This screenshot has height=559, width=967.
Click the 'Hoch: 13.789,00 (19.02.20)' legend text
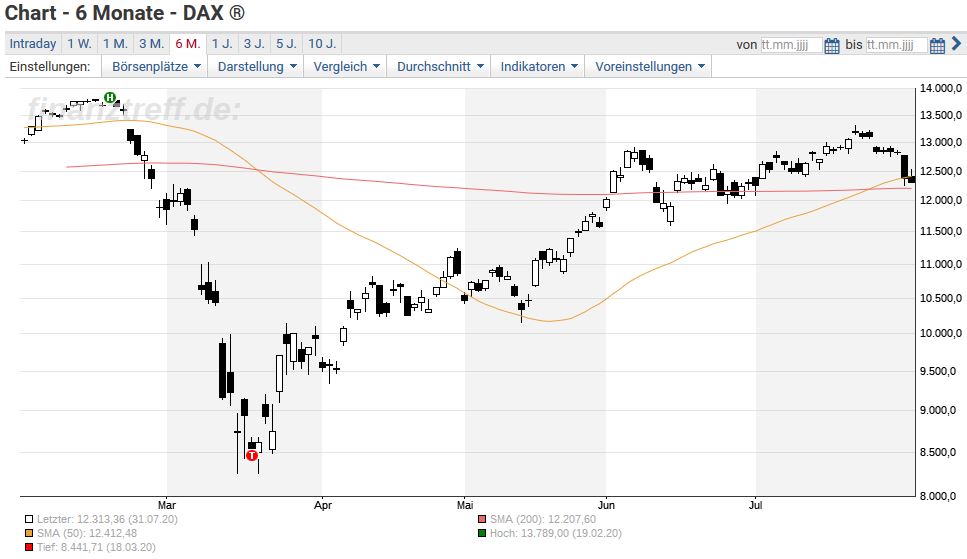coord(556,533)
